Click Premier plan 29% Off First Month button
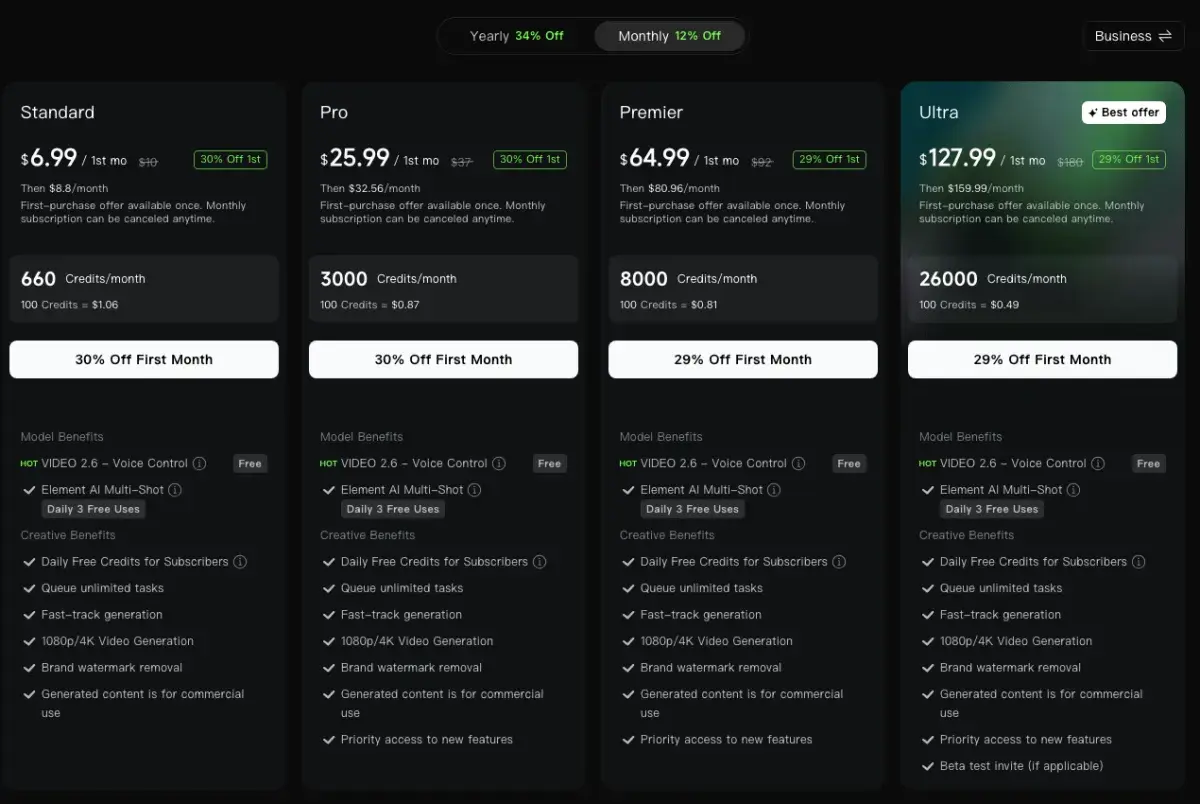This screenshot has height=804, width=1200. click(x=743, y=359)
